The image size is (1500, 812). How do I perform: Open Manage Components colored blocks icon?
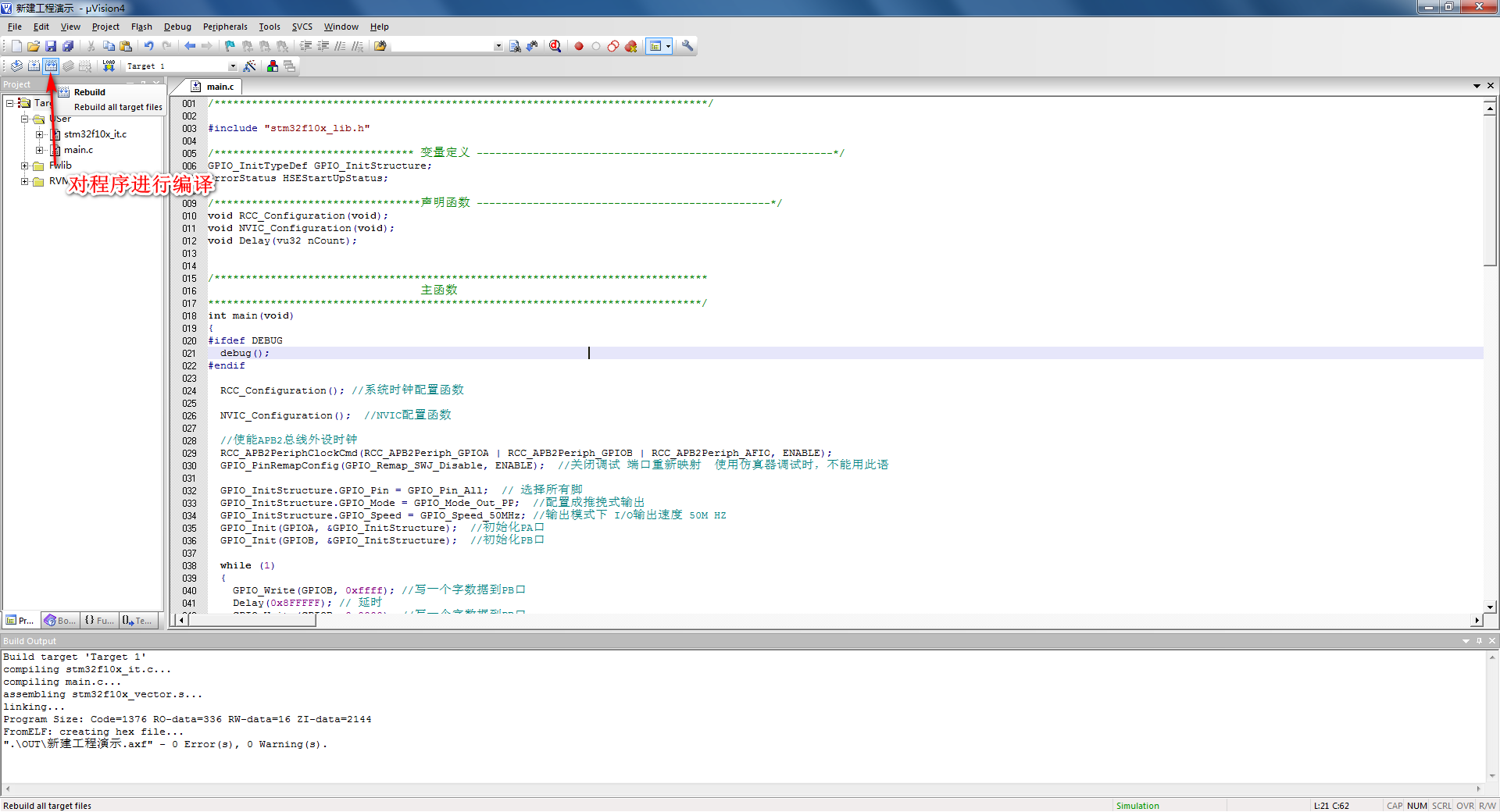point(272,66)
